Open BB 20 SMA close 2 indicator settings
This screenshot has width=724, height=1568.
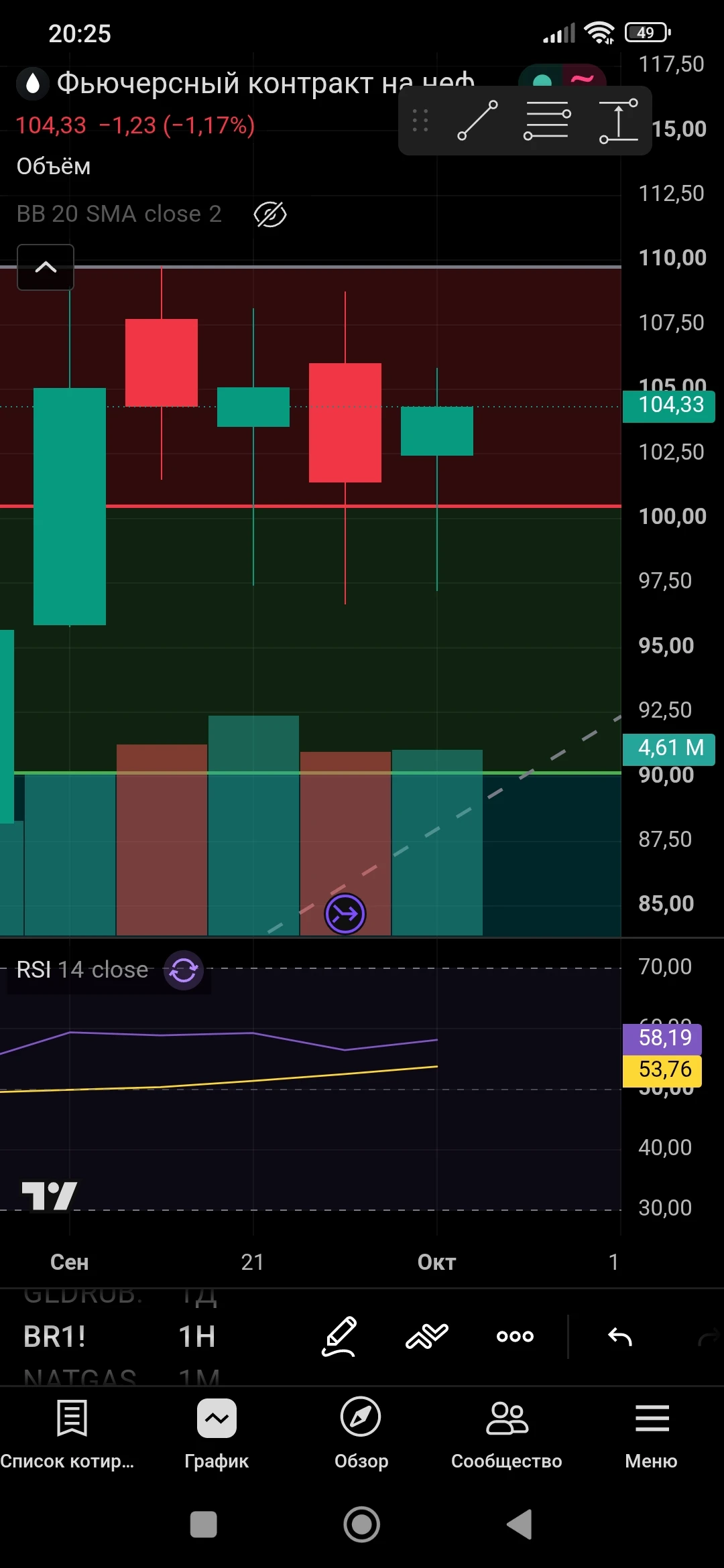[x=119, y=214]
